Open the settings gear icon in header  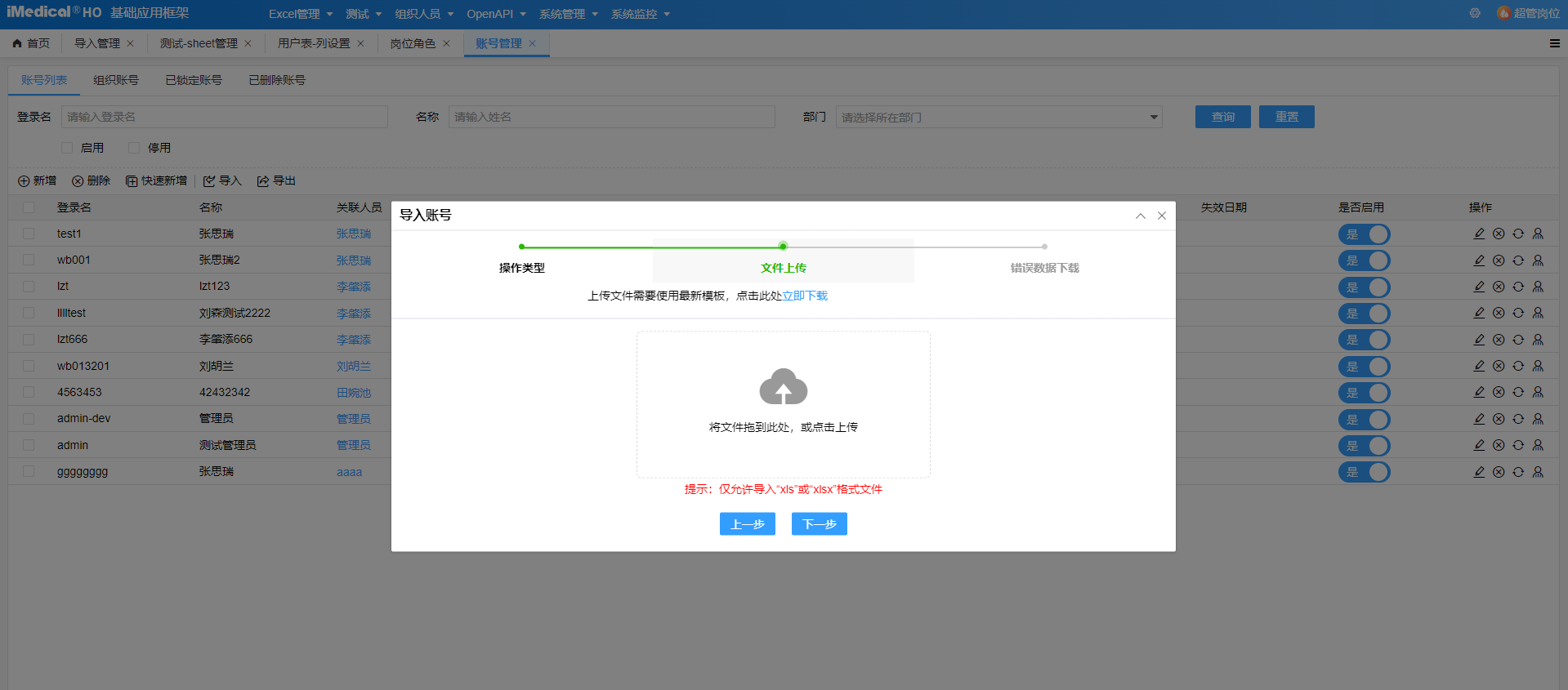(x=1475, y=13)
